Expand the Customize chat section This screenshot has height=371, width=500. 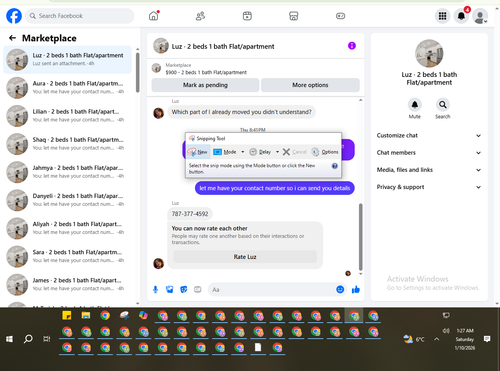(x=429, y=135)
